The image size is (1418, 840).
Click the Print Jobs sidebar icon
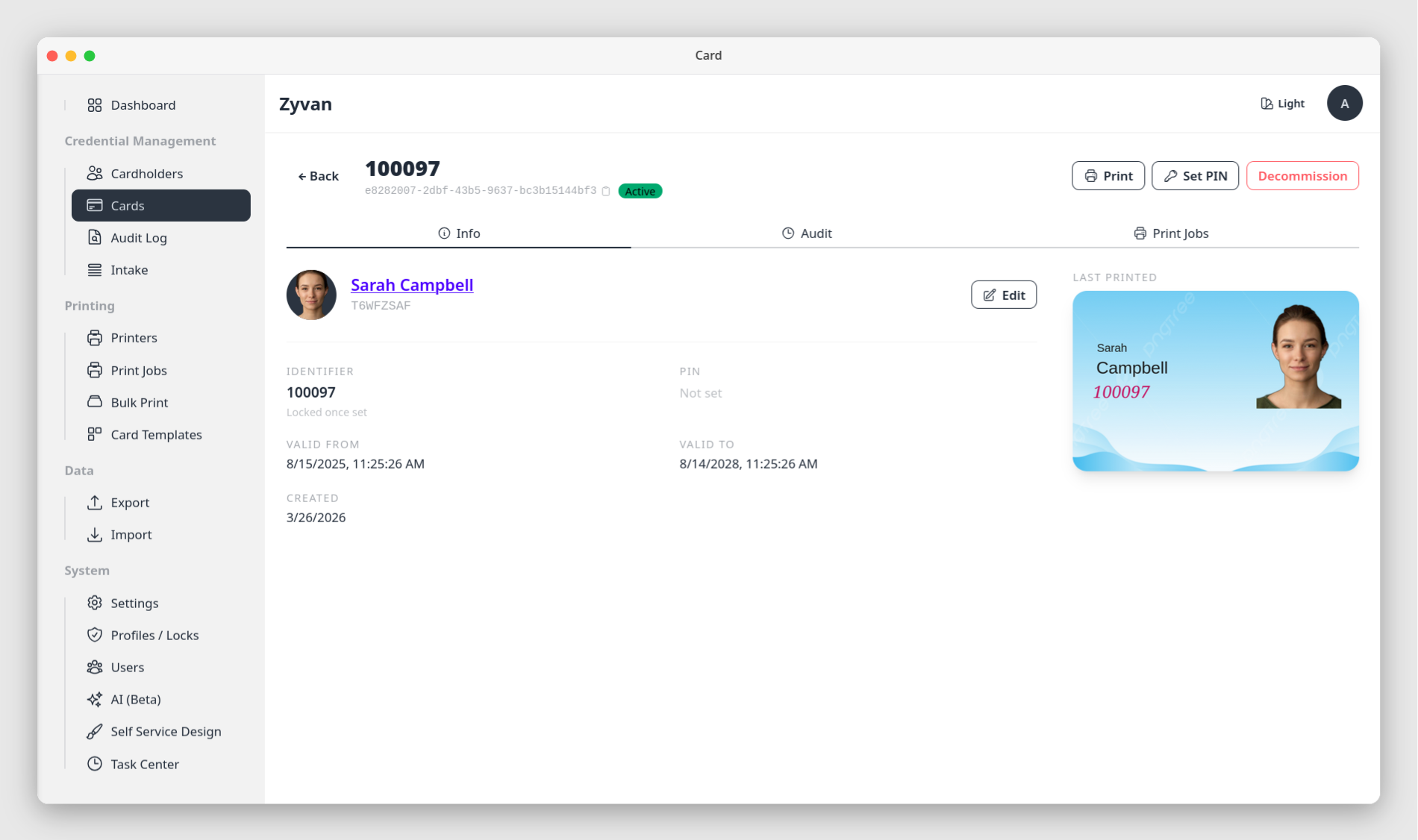tap(95, 370)
